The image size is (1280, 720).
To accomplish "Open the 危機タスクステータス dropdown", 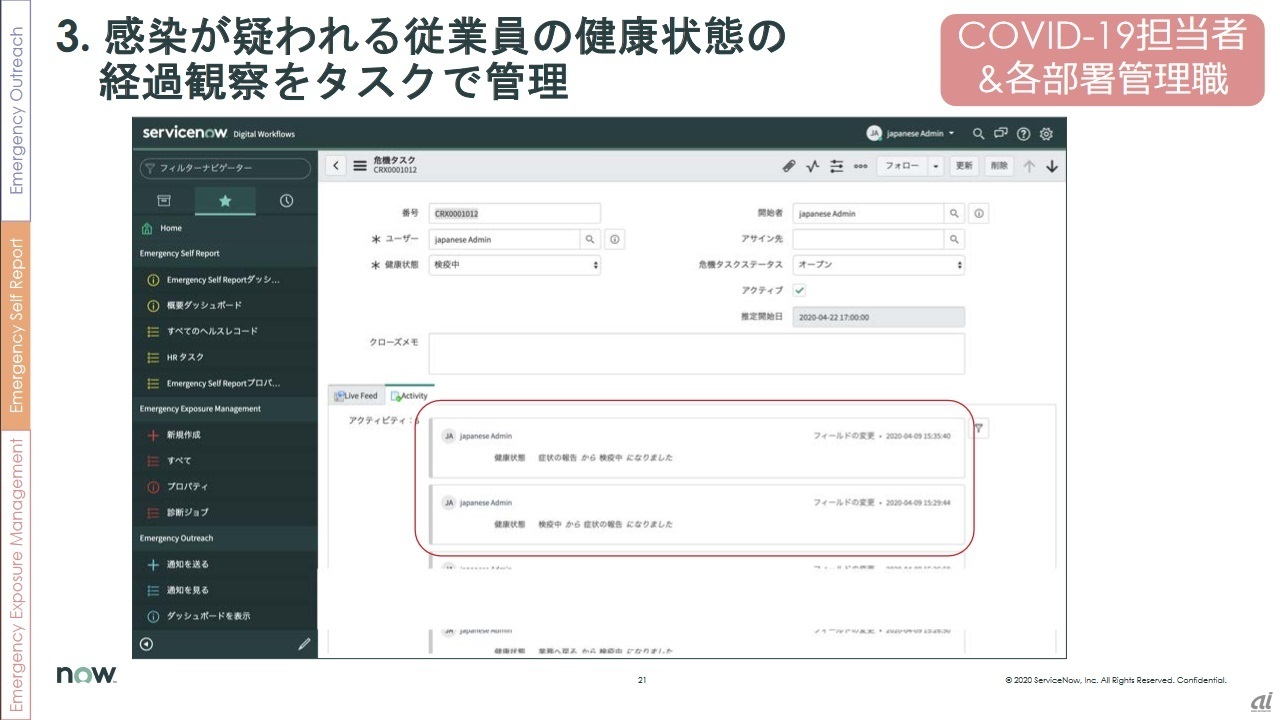I will pyautogui.click(x=878, y=265).
